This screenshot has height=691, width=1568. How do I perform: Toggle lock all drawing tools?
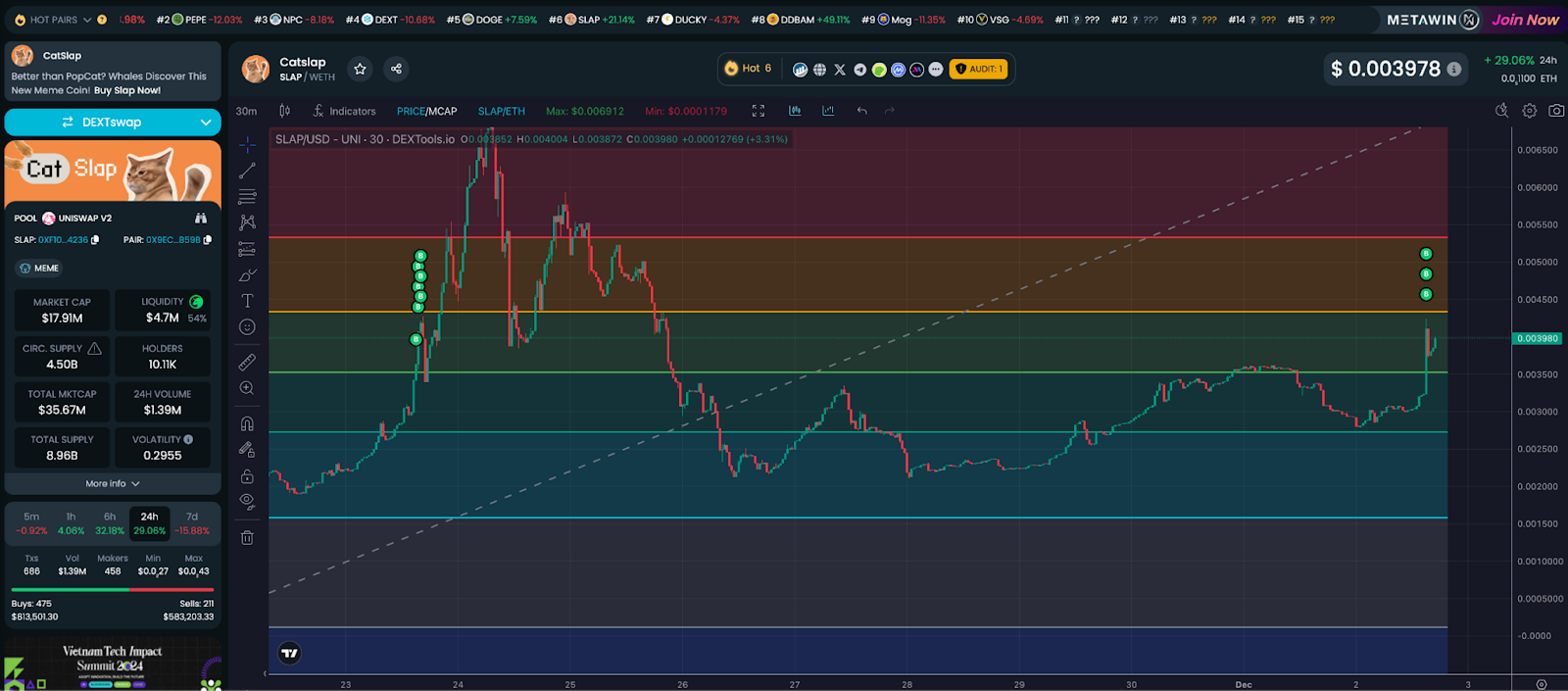point(247,476)
